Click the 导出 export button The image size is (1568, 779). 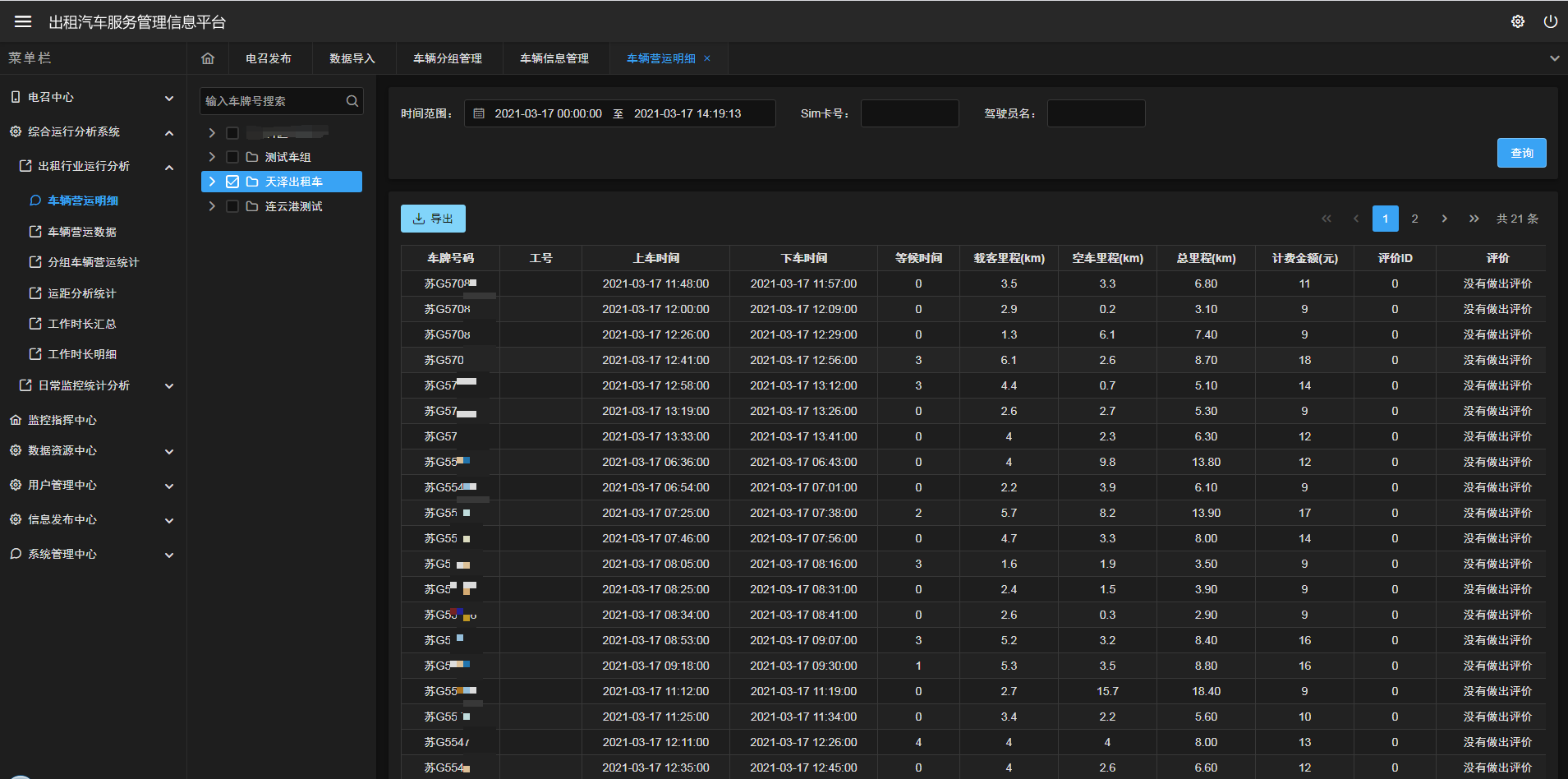[433, 219]
